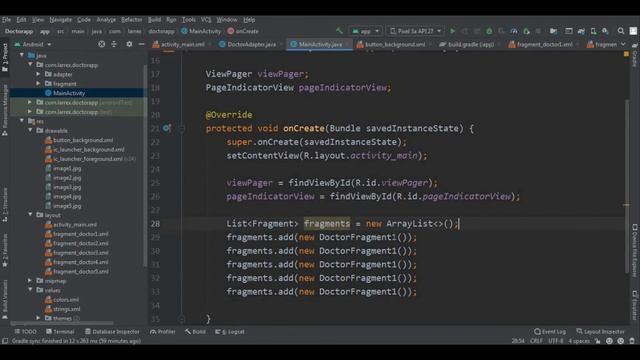
Task: Click the UTF-8 encoding in status bar
Action: point(556,341)
